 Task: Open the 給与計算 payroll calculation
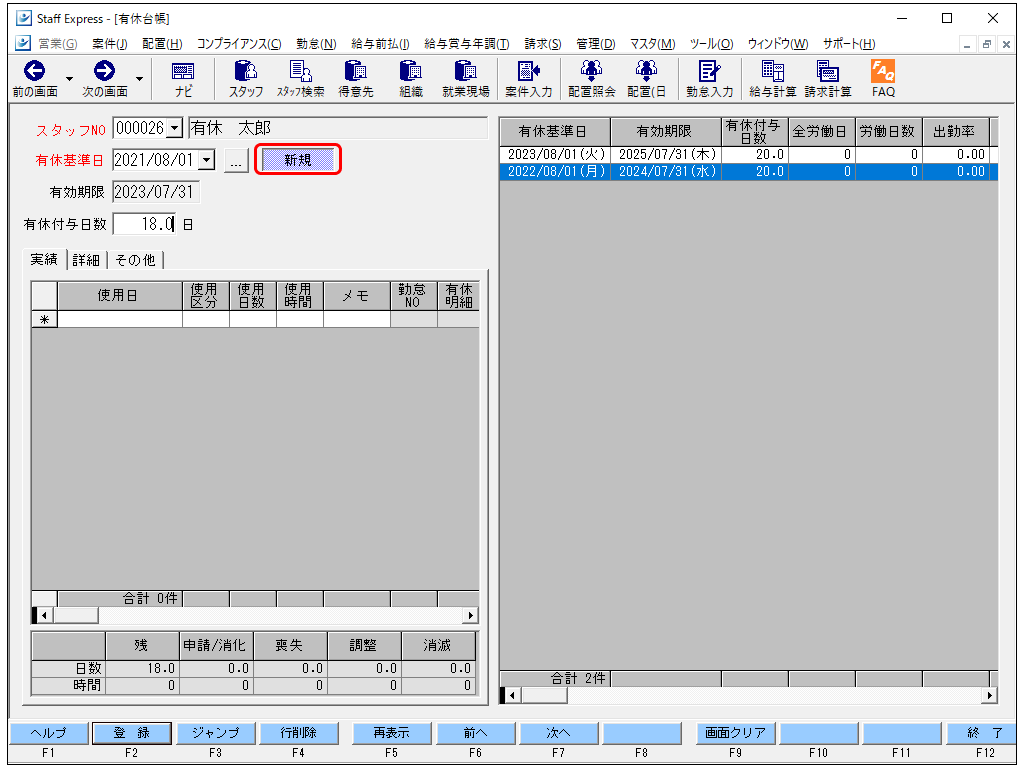click(770, 79)
